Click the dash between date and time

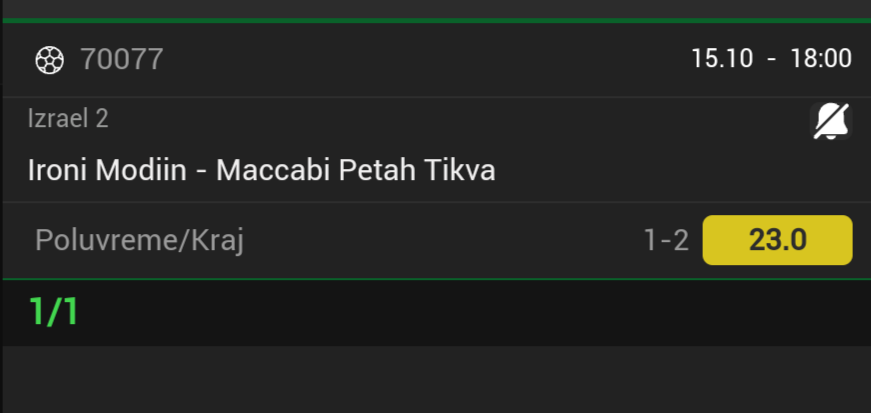point(771,59)
